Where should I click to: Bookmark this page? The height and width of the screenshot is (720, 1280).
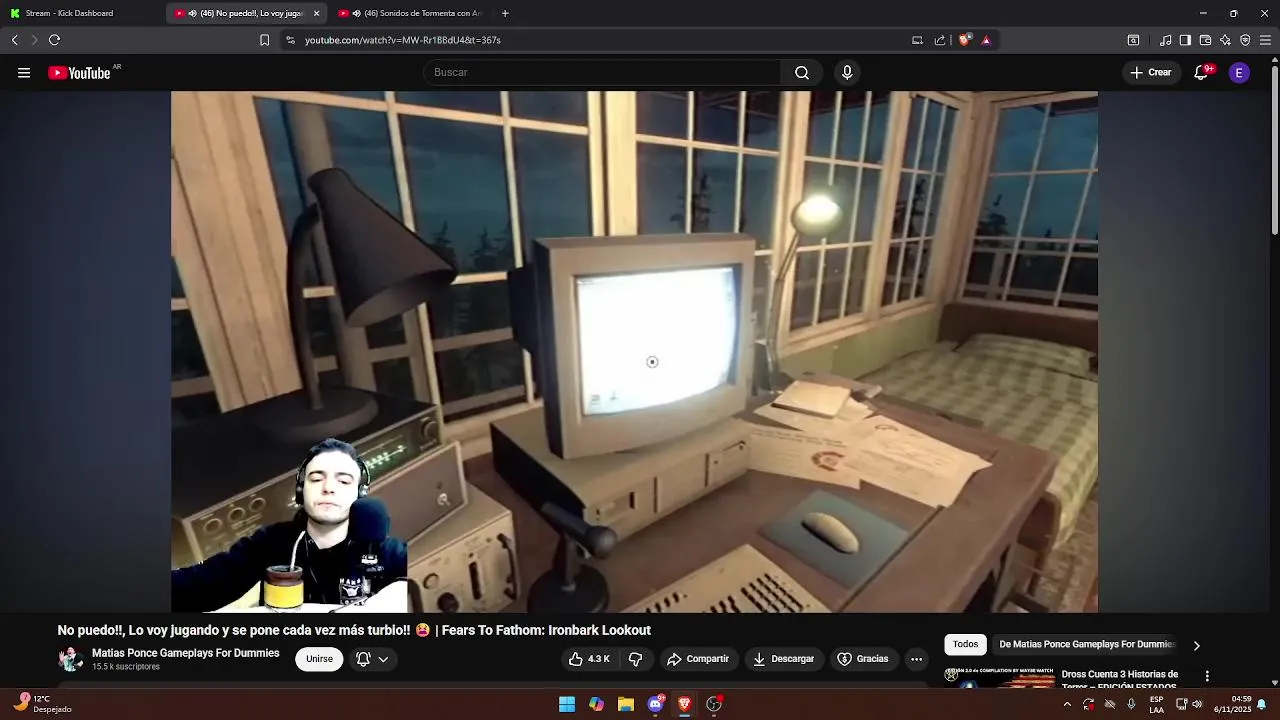click(264, 40)
